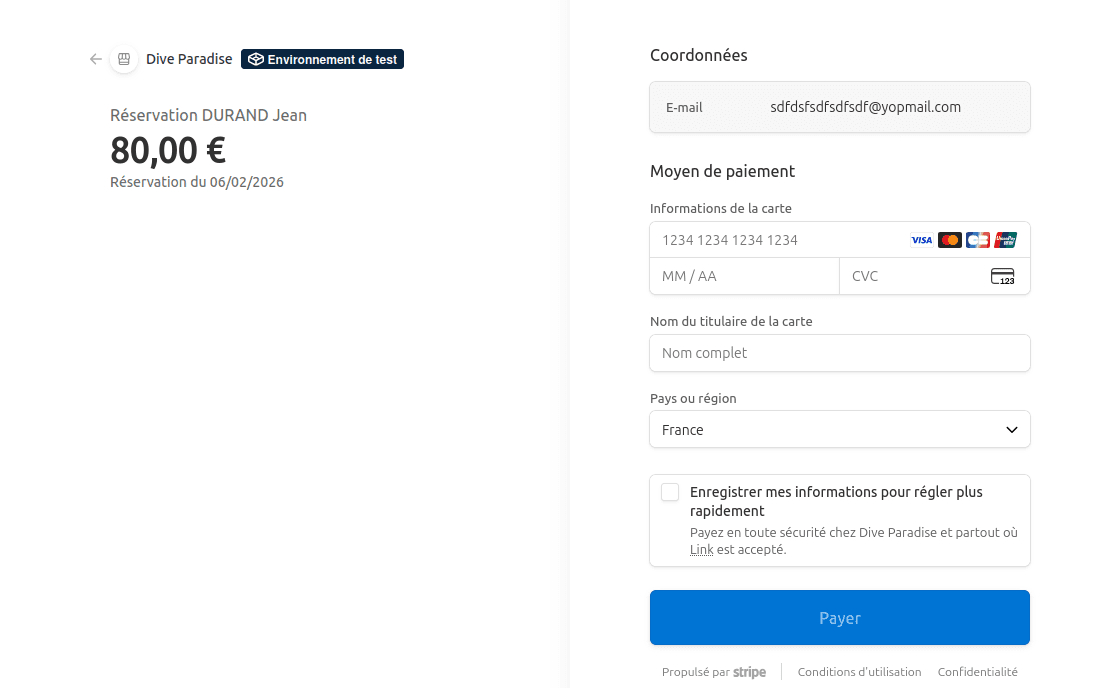Open Conditions d'utilisation

pyautogui.click(x=859, y=672)
